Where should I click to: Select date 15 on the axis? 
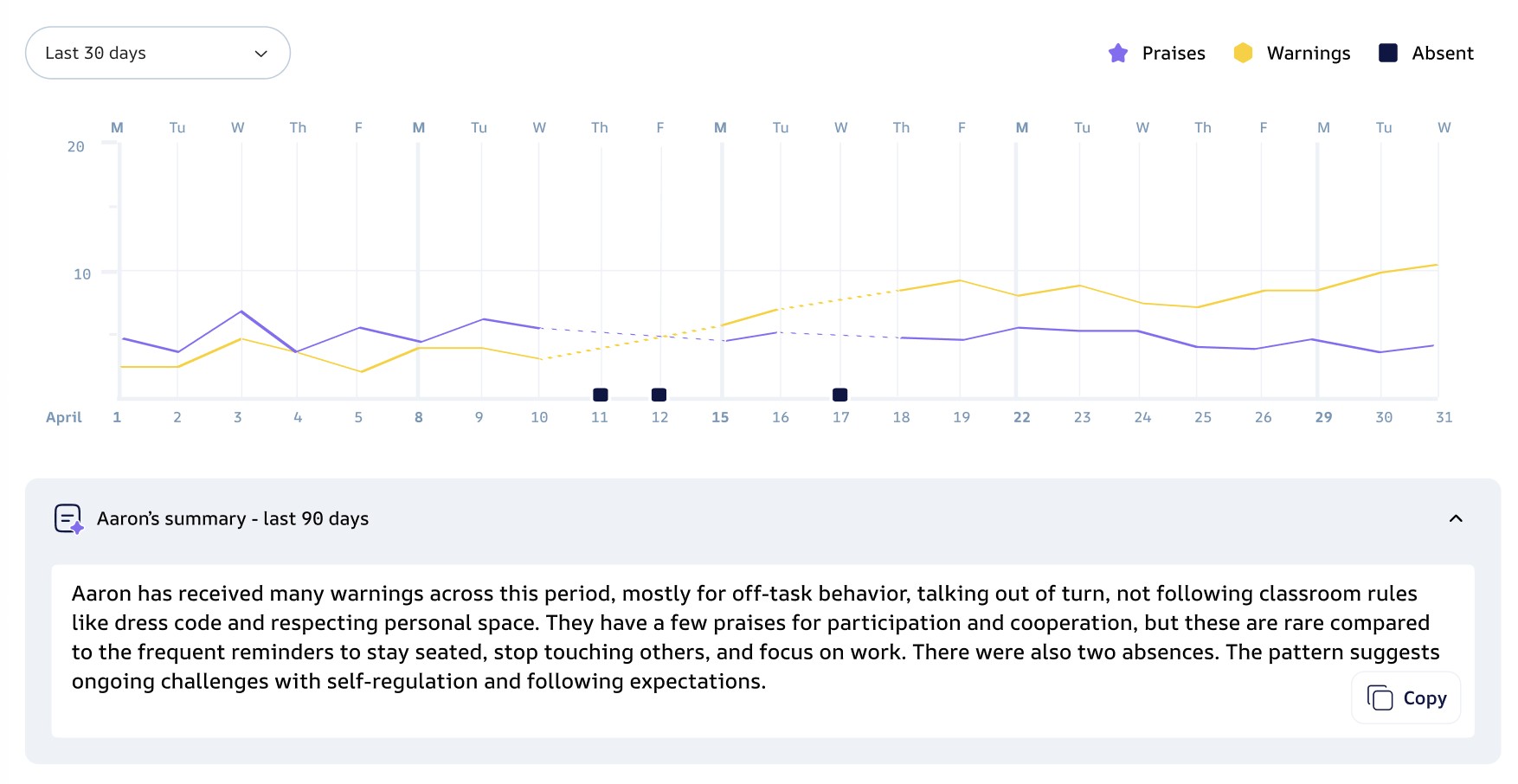(720, 417)
